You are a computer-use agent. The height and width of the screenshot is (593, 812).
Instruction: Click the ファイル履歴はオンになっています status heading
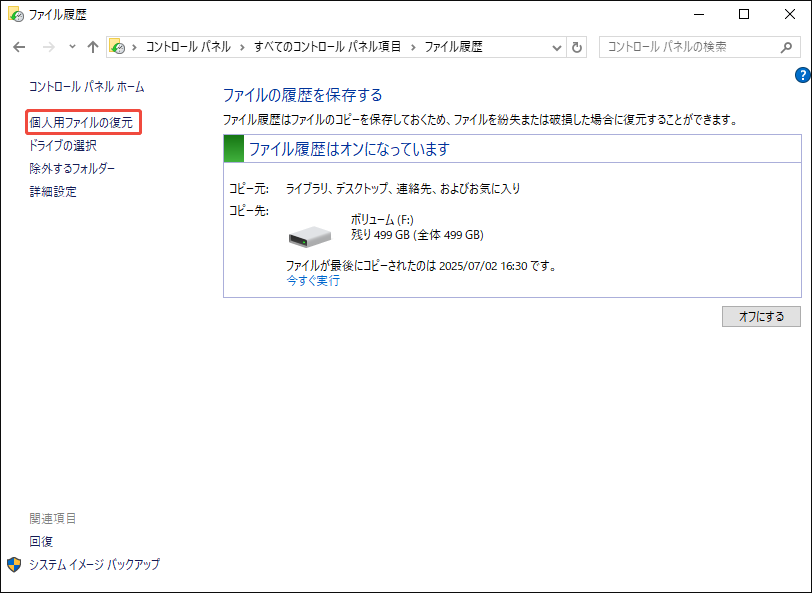pos(349,149)
